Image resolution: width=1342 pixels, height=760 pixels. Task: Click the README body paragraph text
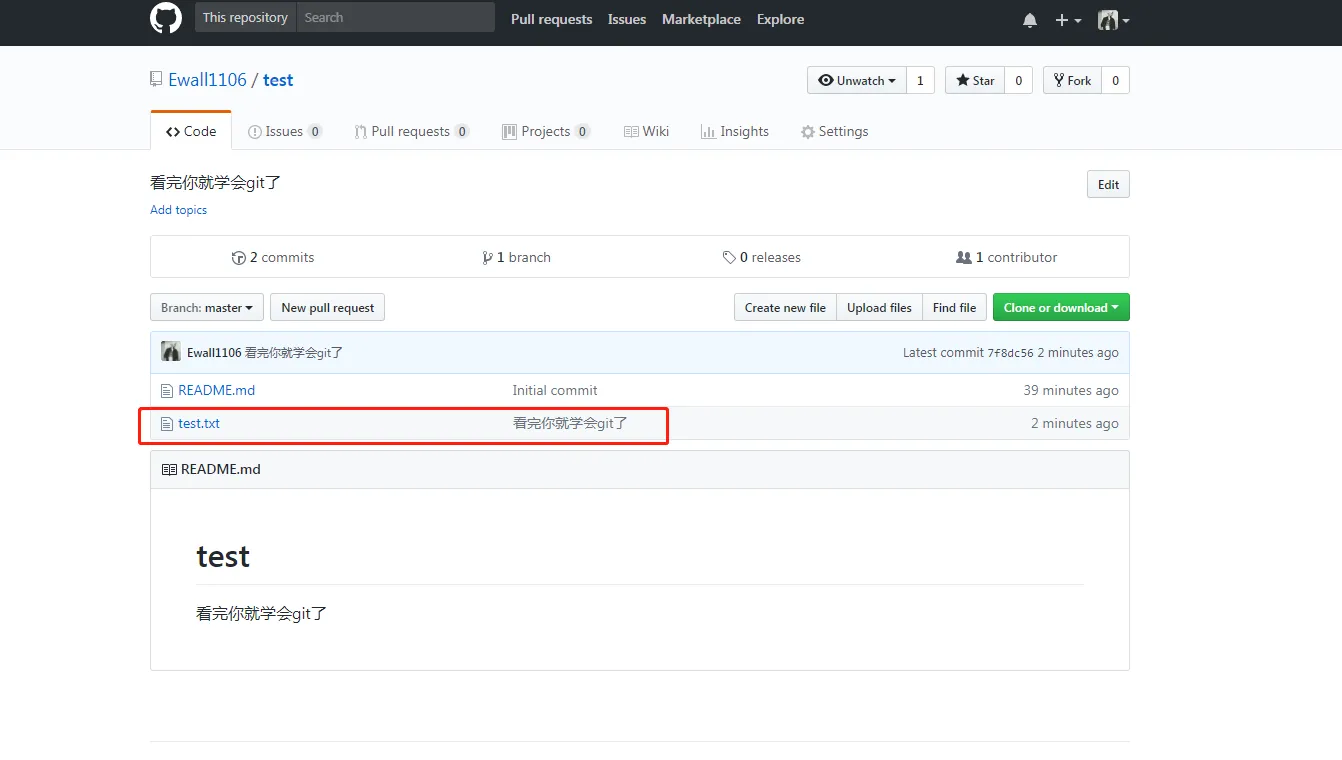click(x=262, y=613)
